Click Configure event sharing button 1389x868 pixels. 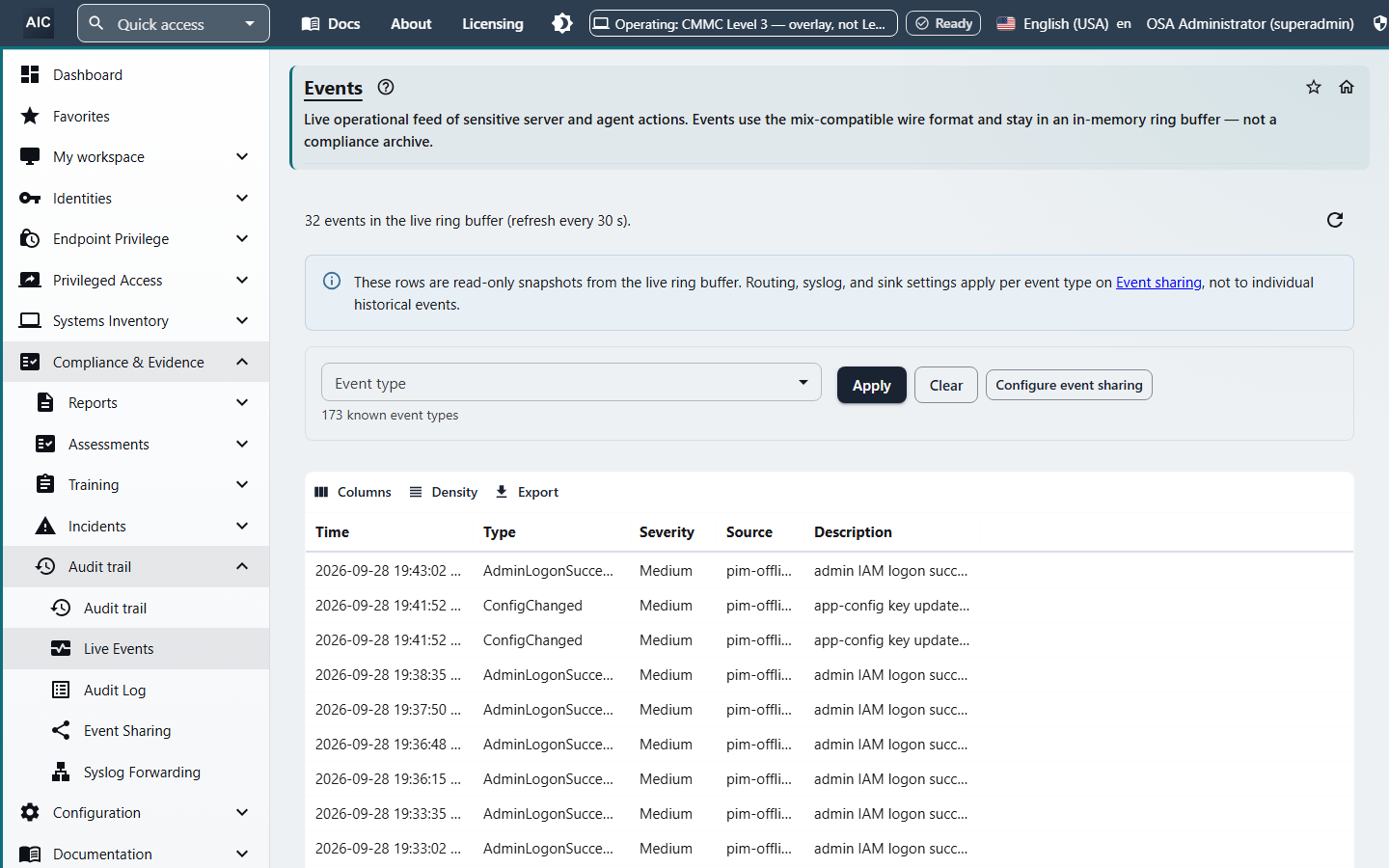point(1069,385)
